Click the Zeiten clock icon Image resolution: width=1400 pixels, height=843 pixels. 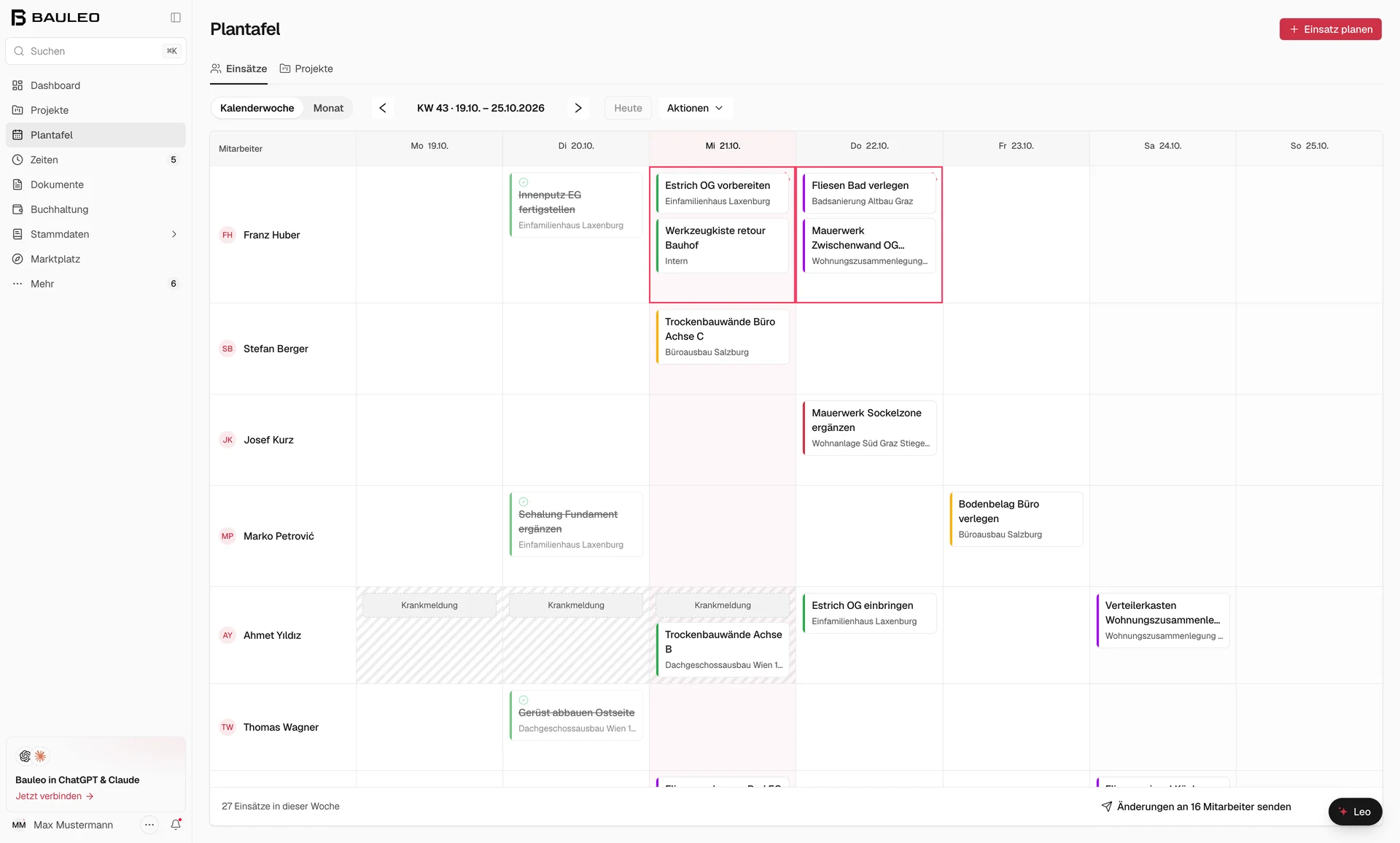pyautogui.click(x=17, y=160)
